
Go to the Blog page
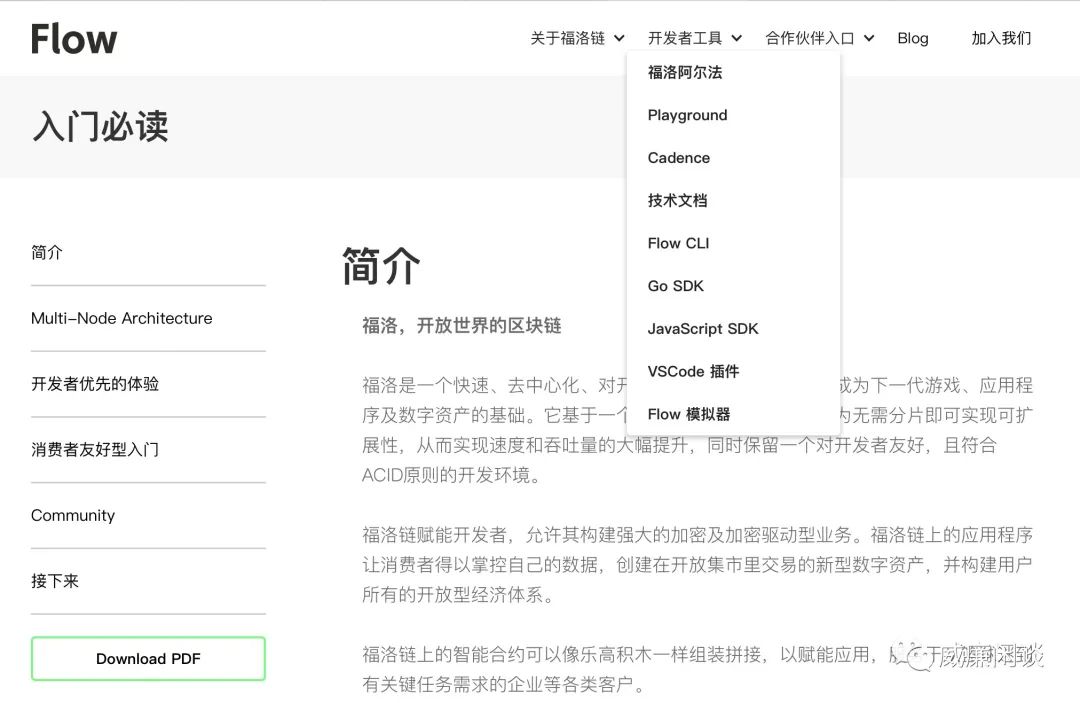click(x=913, y=39)
